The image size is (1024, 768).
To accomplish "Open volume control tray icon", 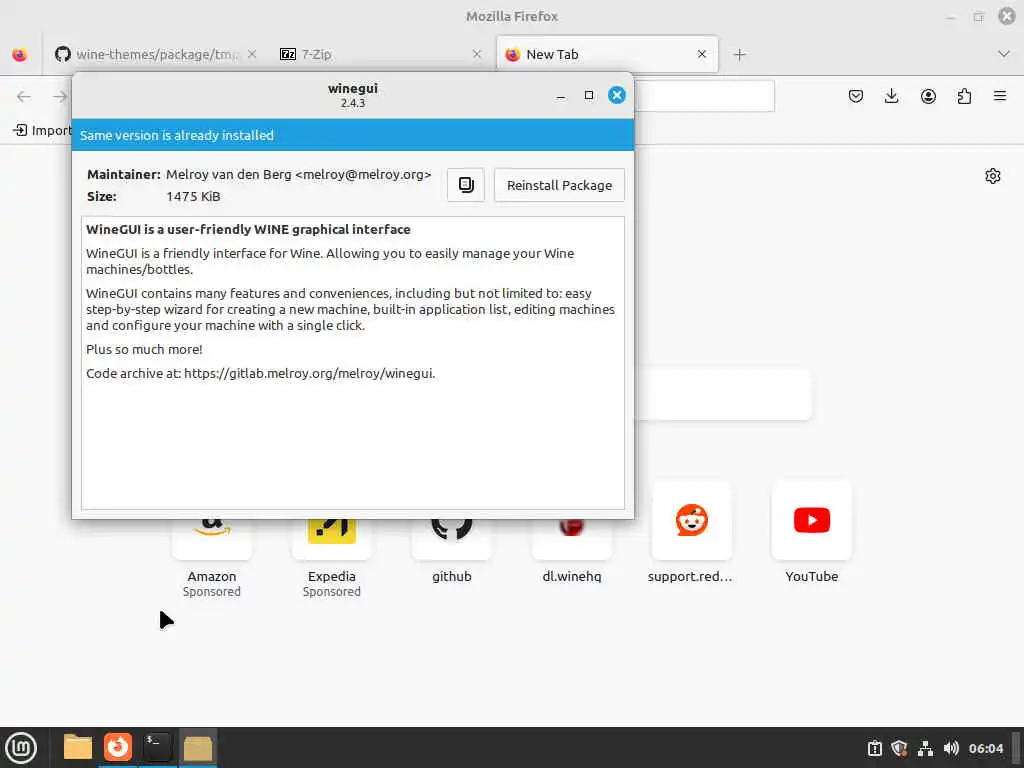I will 951,748.
